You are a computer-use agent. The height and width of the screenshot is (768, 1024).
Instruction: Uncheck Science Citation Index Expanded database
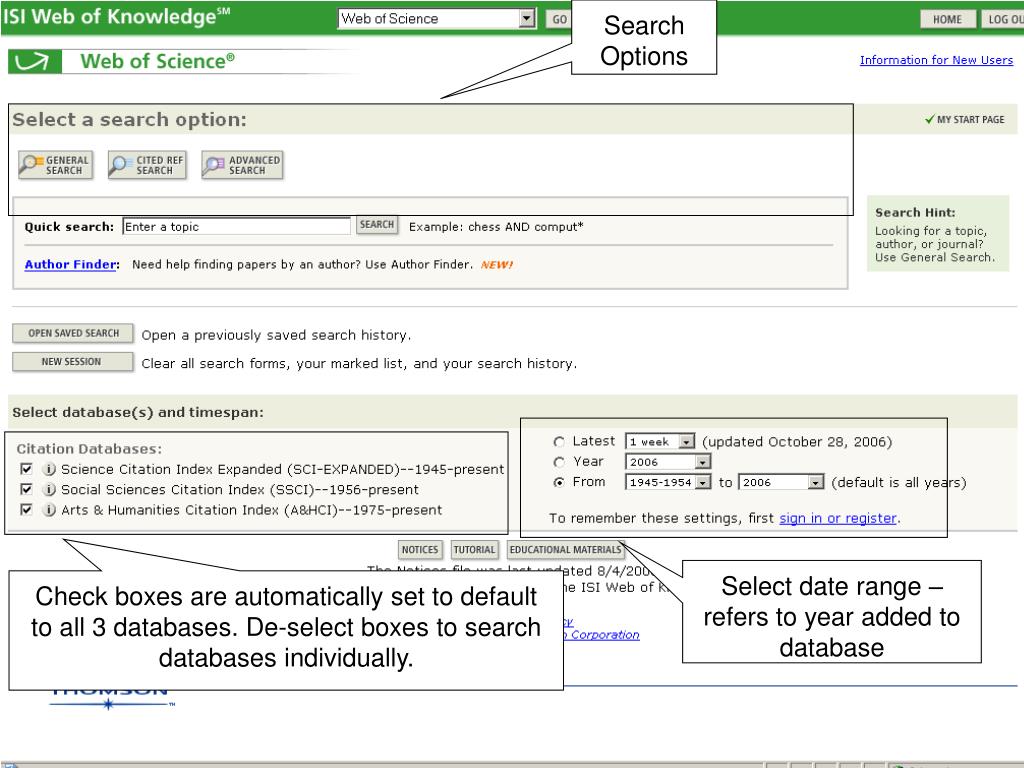(26, 469)
